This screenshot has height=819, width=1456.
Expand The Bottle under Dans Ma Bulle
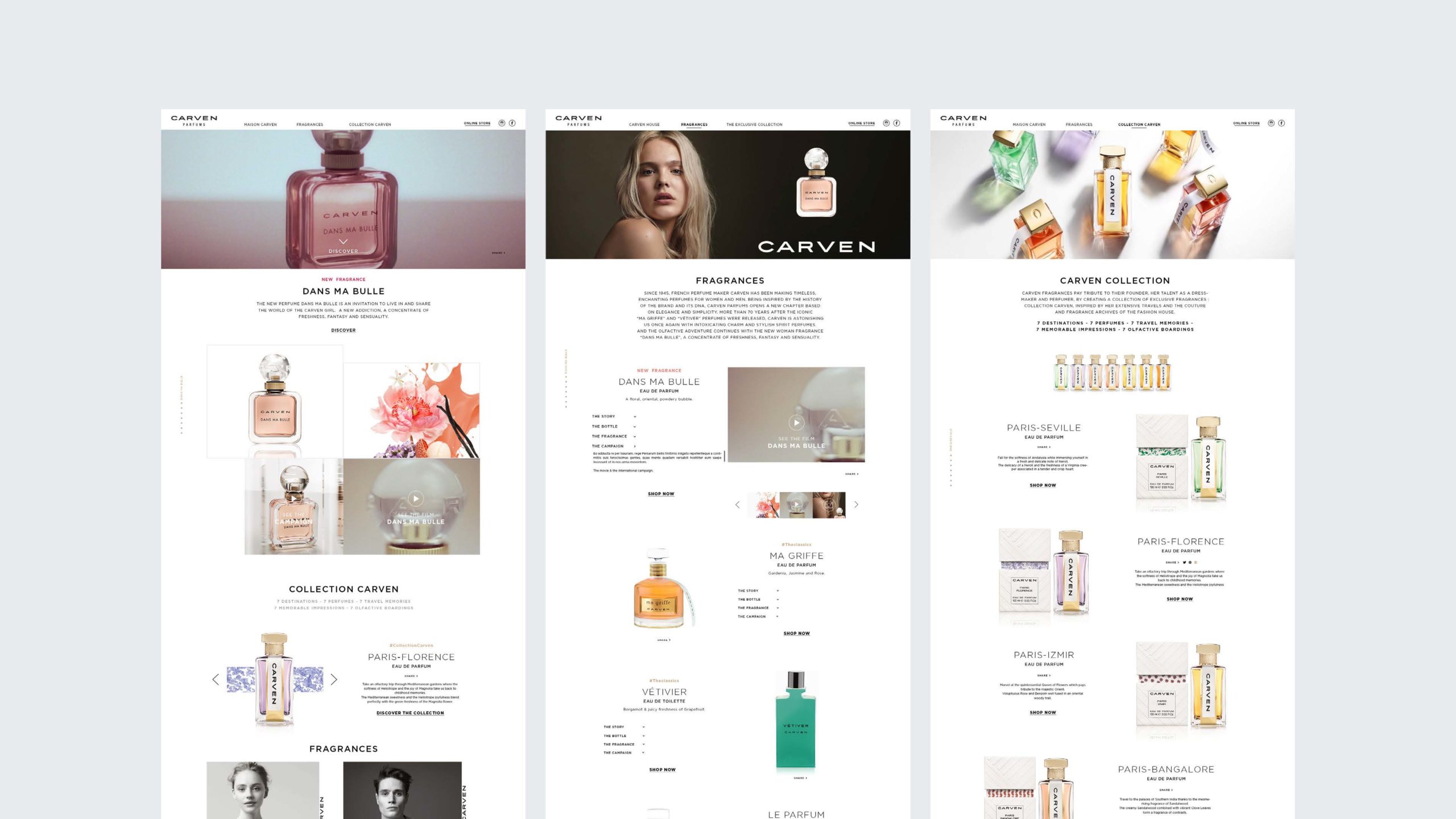614,427
